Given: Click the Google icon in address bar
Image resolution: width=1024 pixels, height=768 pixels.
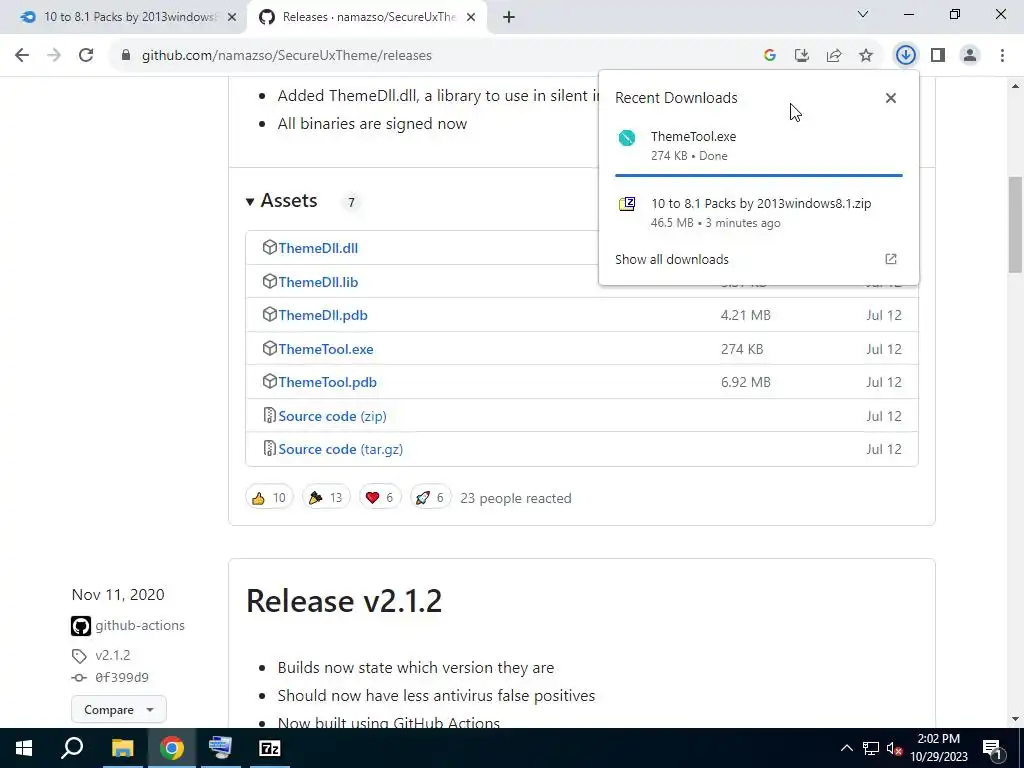Looking at the screenshot, I should point(770,56).
